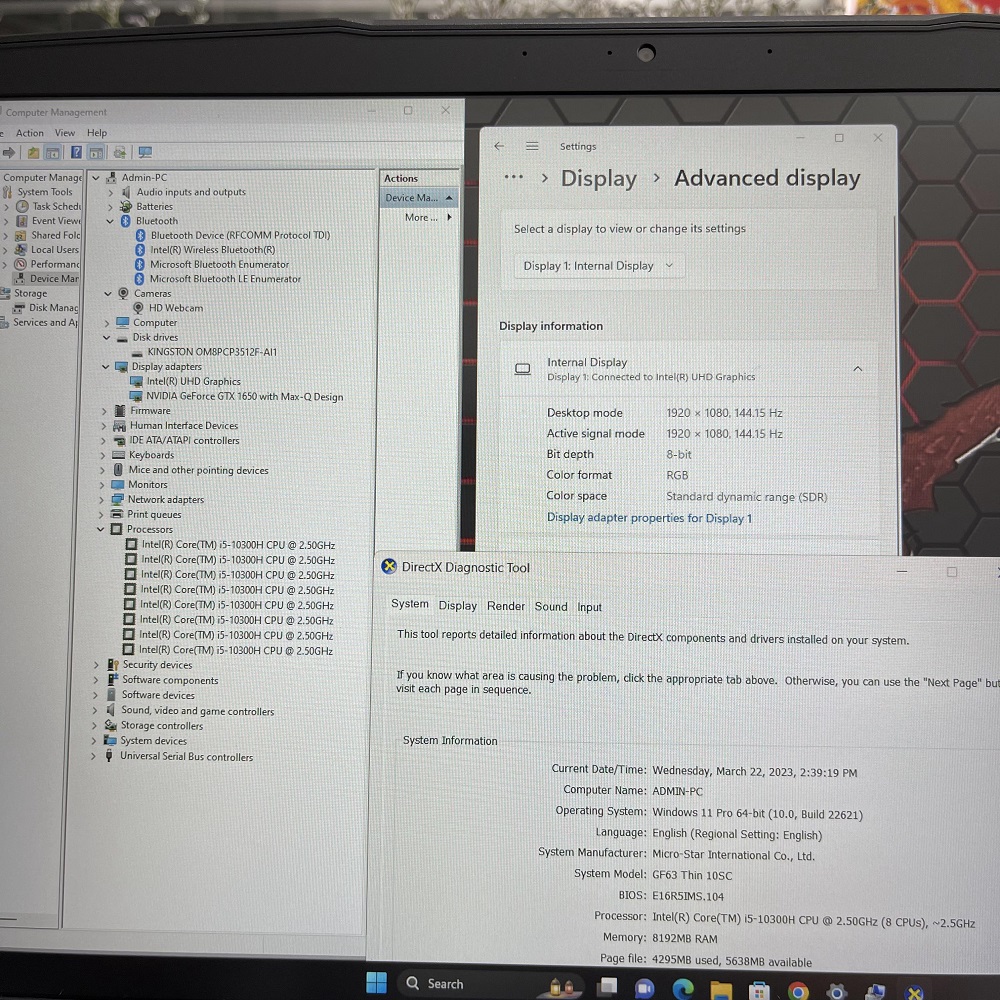Expand Audio inputs and outputs category
This screenshot has height=1000, width=1000.
(110, 192)
